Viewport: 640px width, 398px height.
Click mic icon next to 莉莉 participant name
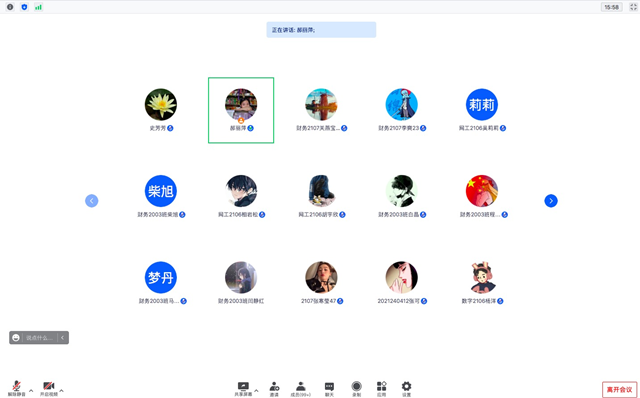coord(503,128)
